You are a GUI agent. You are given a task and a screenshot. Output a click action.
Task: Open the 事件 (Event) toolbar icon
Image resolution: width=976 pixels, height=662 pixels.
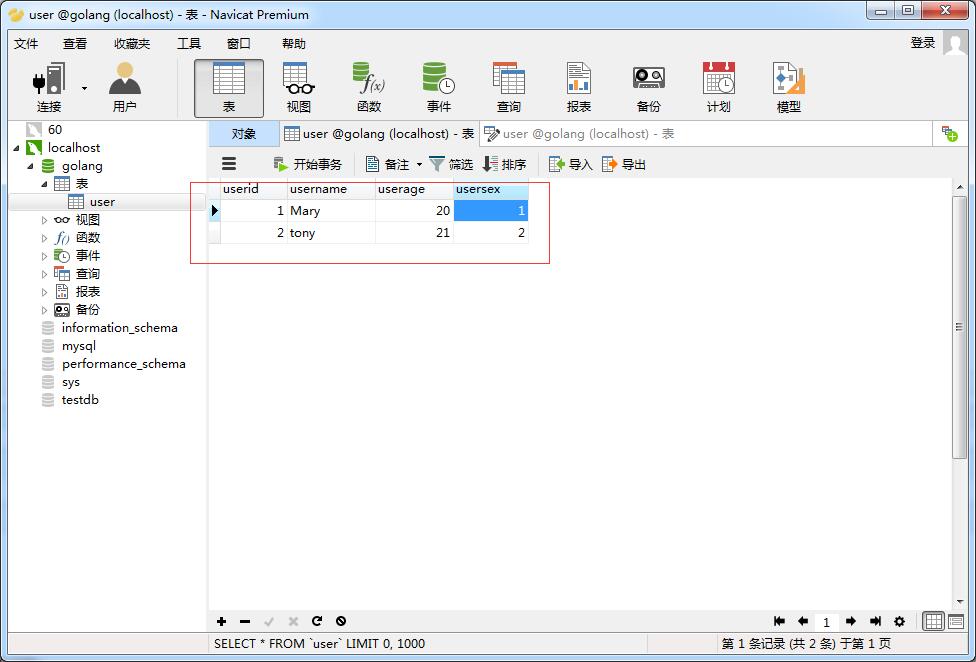438,87
